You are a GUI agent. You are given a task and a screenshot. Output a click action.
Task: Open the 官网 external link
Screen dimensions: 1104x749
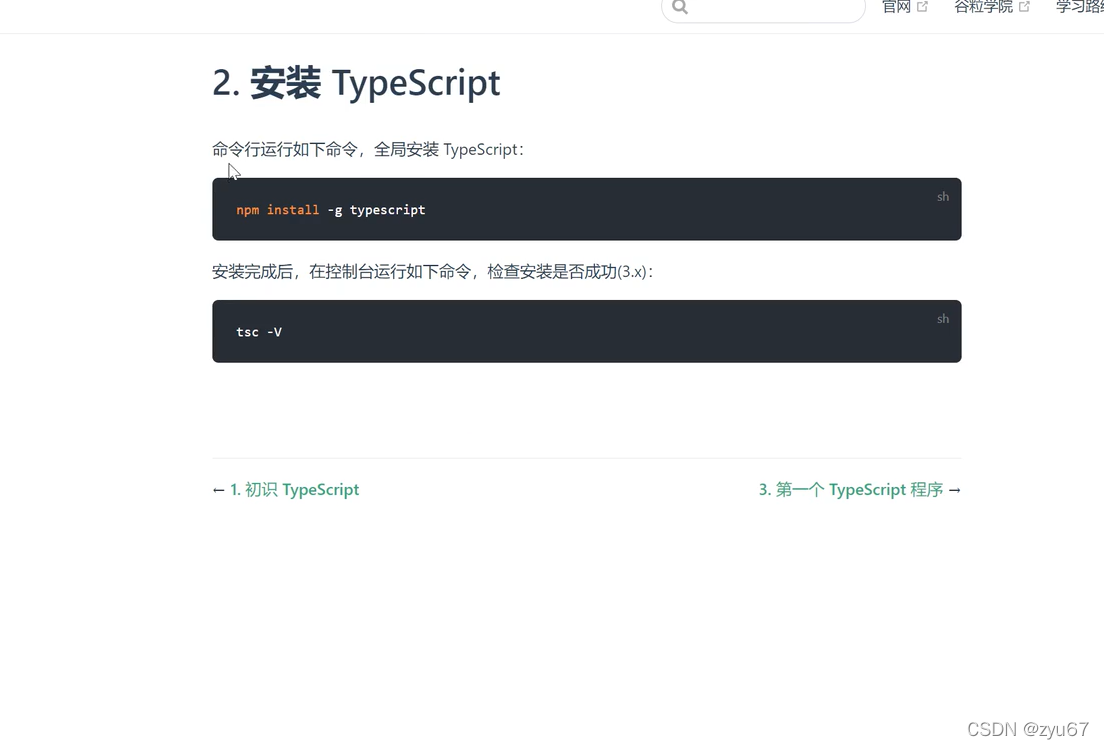(x=905, y=7)
